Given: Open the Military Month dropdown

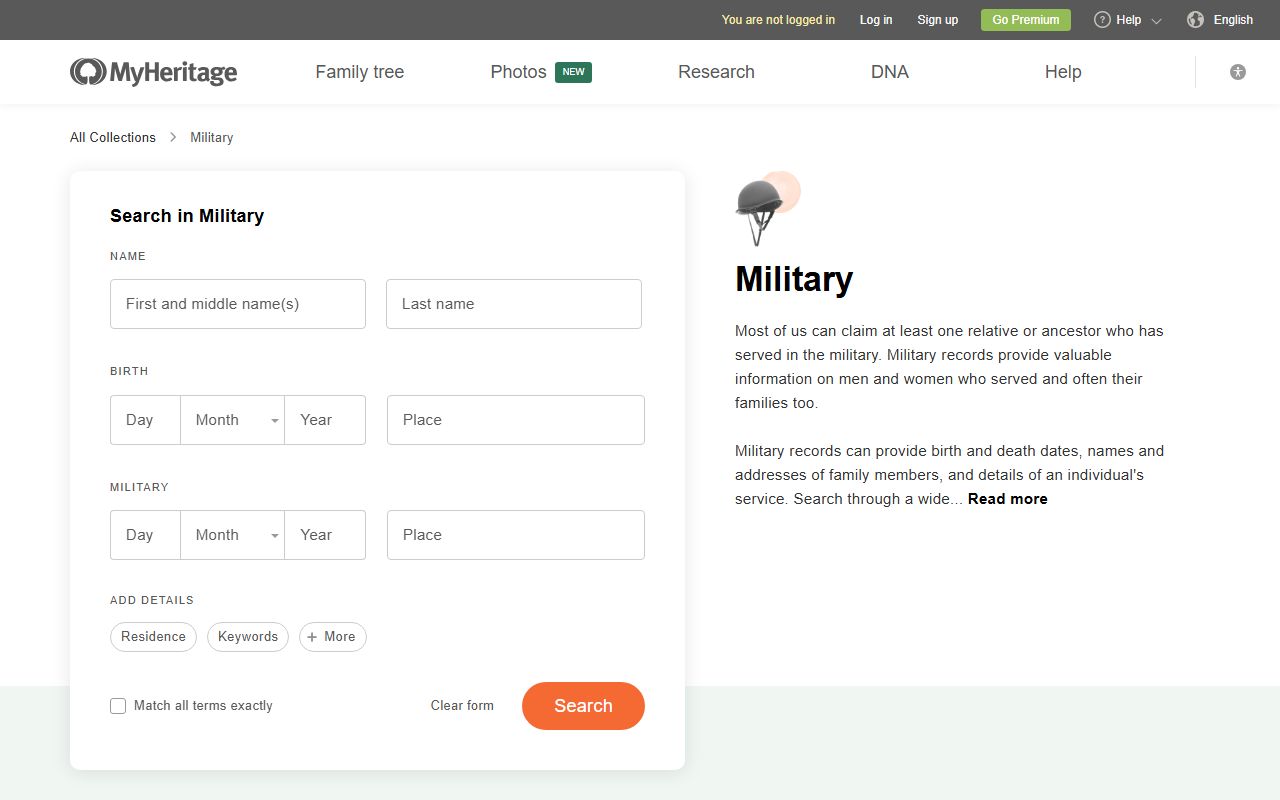Looking at the screenshot, I should coord(232,535).
